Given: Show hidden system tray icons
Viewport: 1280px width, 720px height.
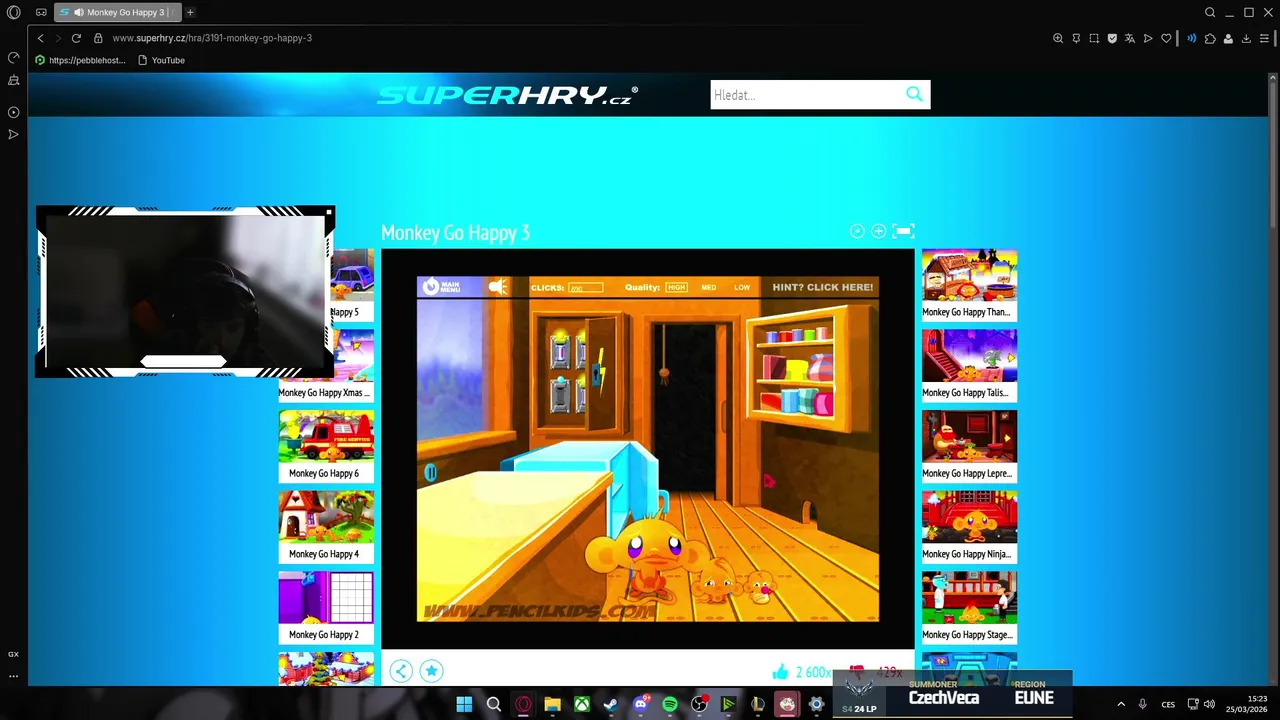Looking at the screenshot, I should (1121, 704).
